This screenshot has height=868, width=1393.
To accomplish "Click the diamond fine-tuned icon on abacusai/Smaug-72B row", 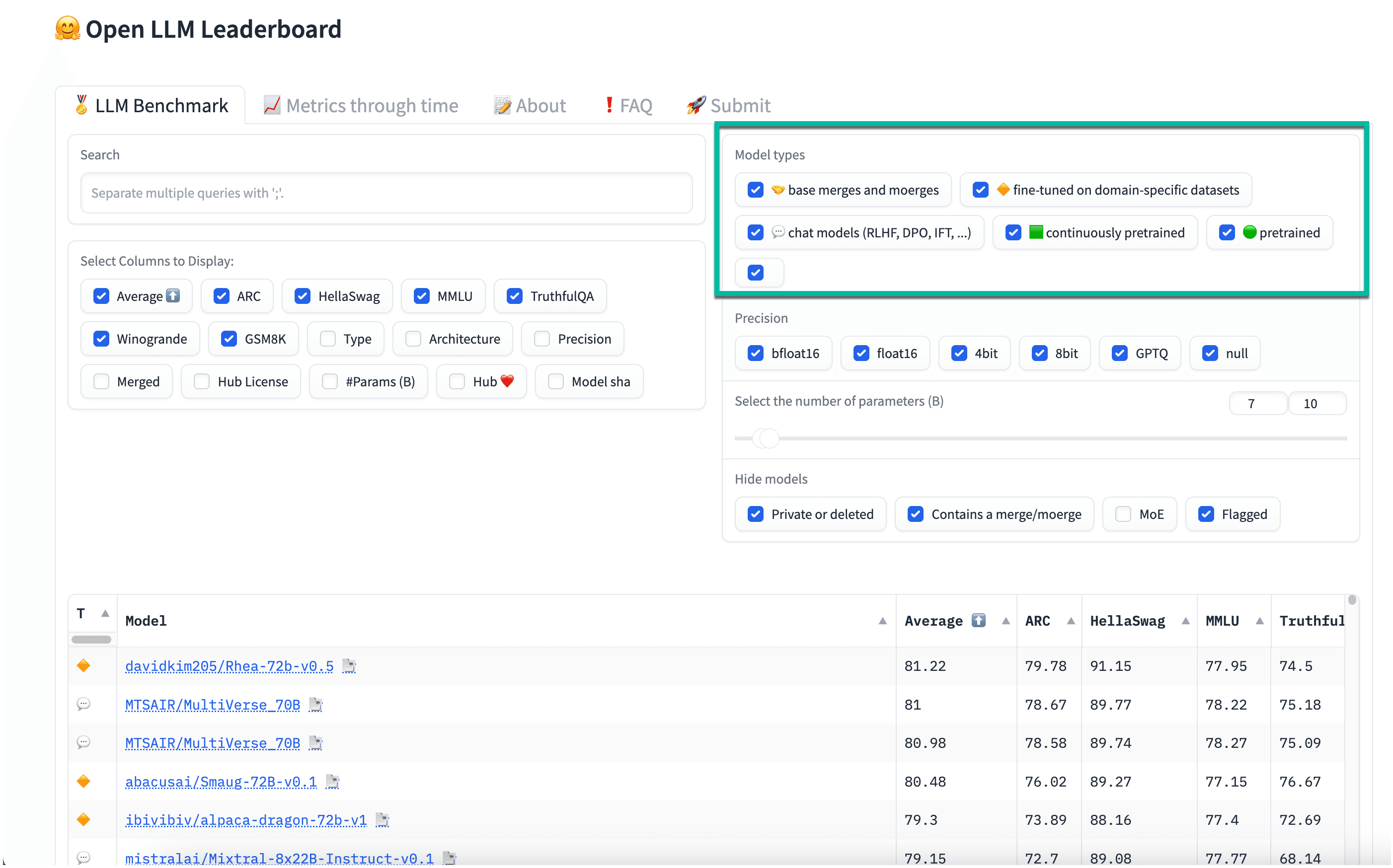I will pyautogui.click(x=84, y=781).
